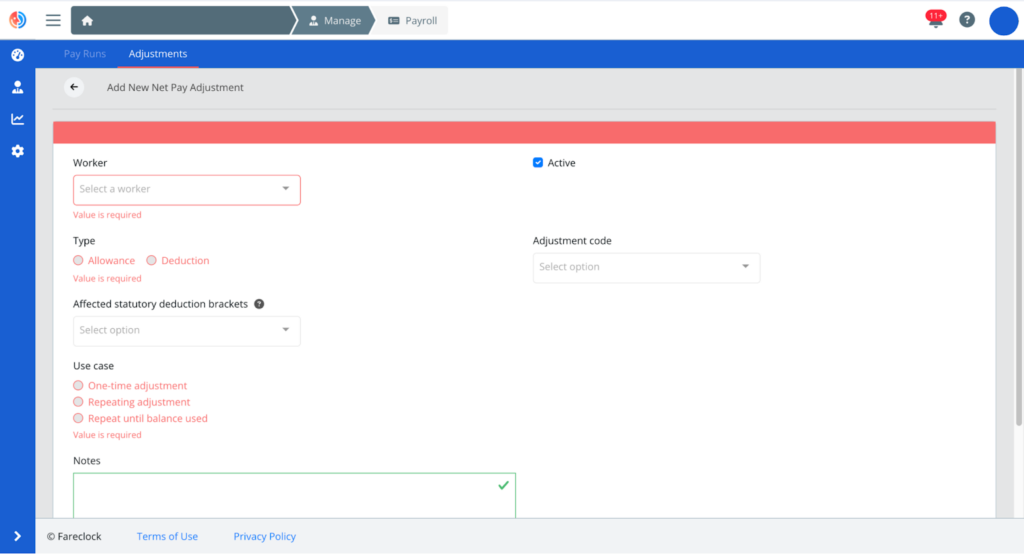Click the page vertical scrollbar
This screenshot has height=554, width=1024.
coord(1019,248)
